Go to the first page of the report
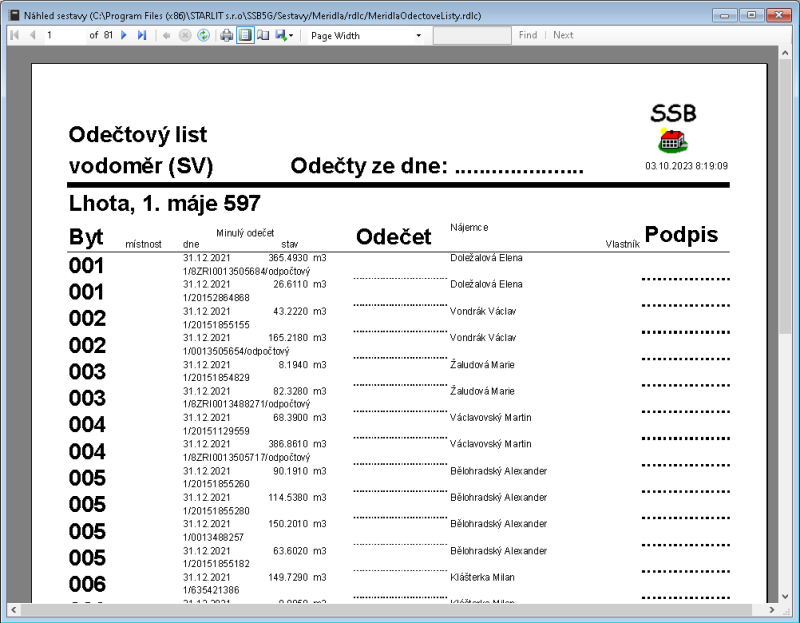 (x=13, y=35)
